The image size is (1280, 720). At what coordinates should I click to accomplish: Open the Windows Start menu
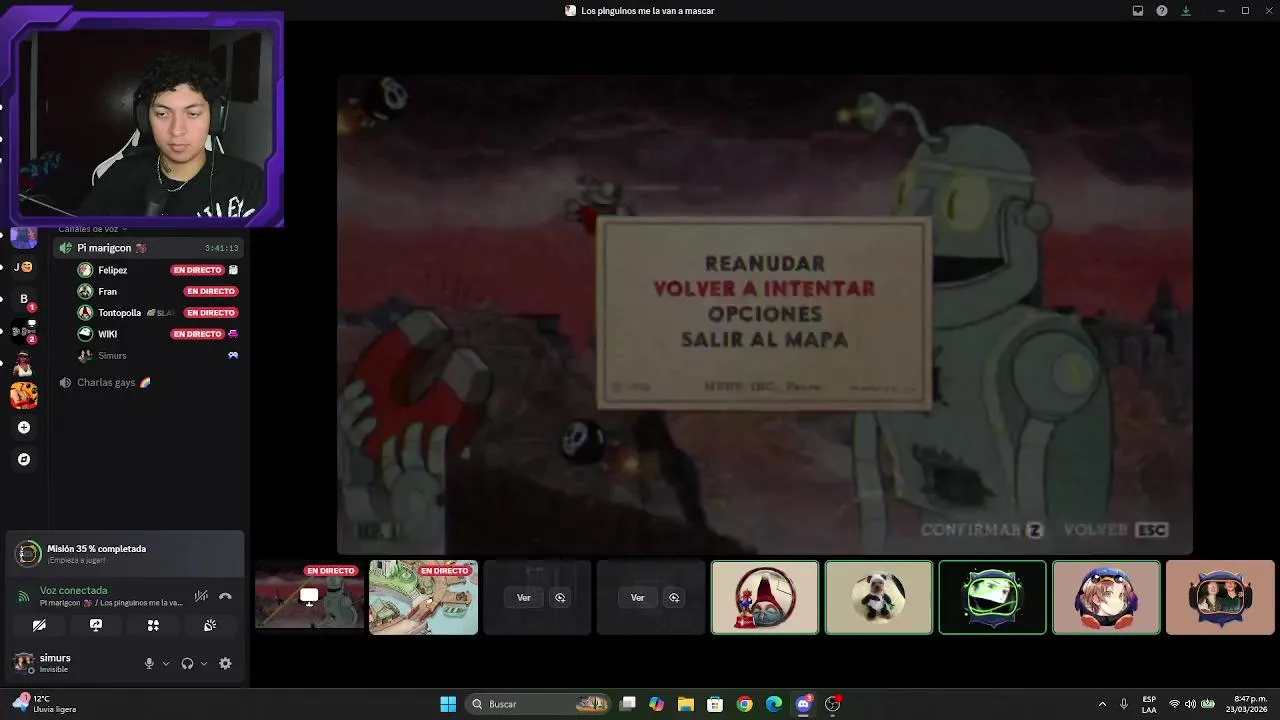tap(448, 704)
